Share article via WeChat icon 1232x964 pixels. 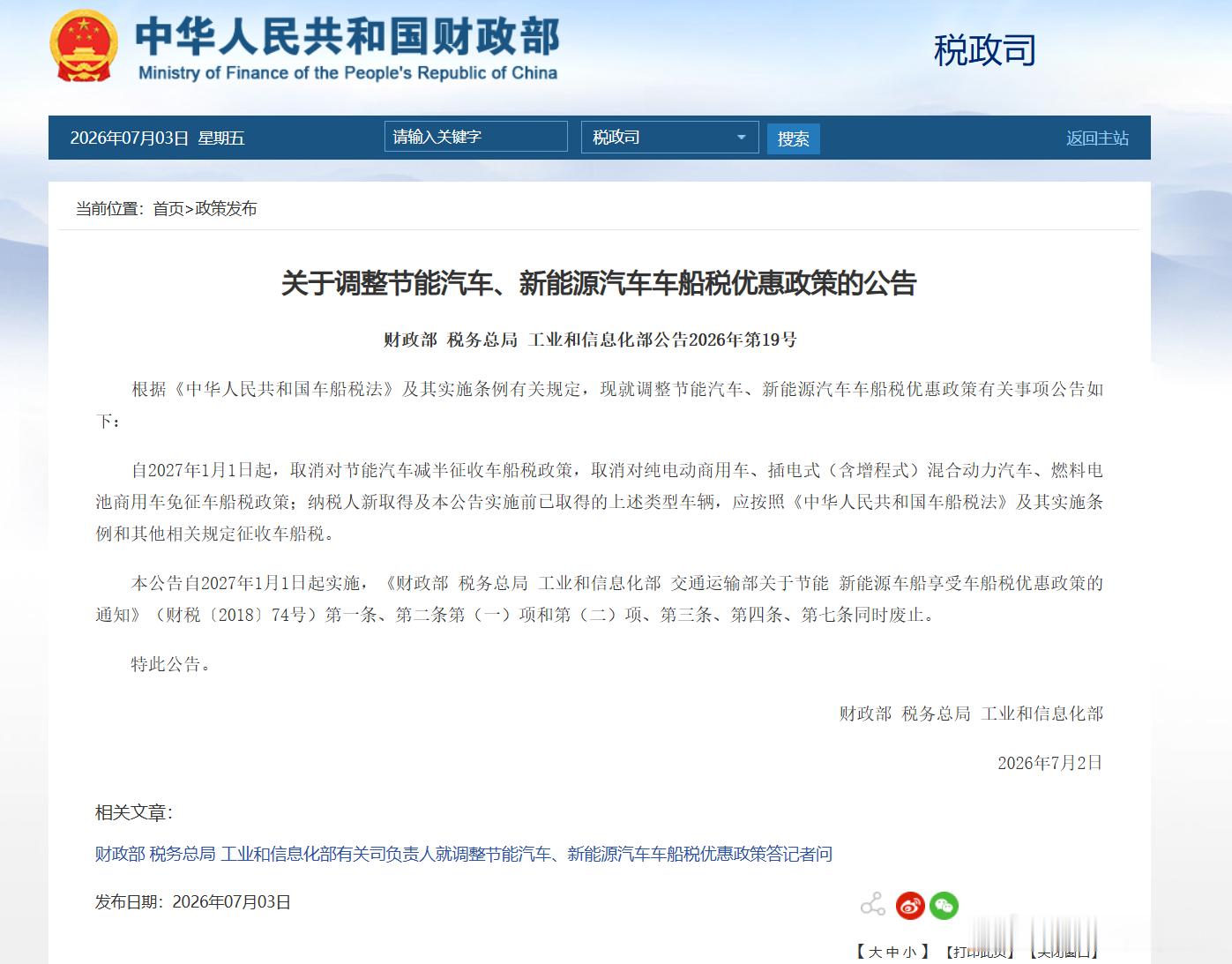coord(944,905)
